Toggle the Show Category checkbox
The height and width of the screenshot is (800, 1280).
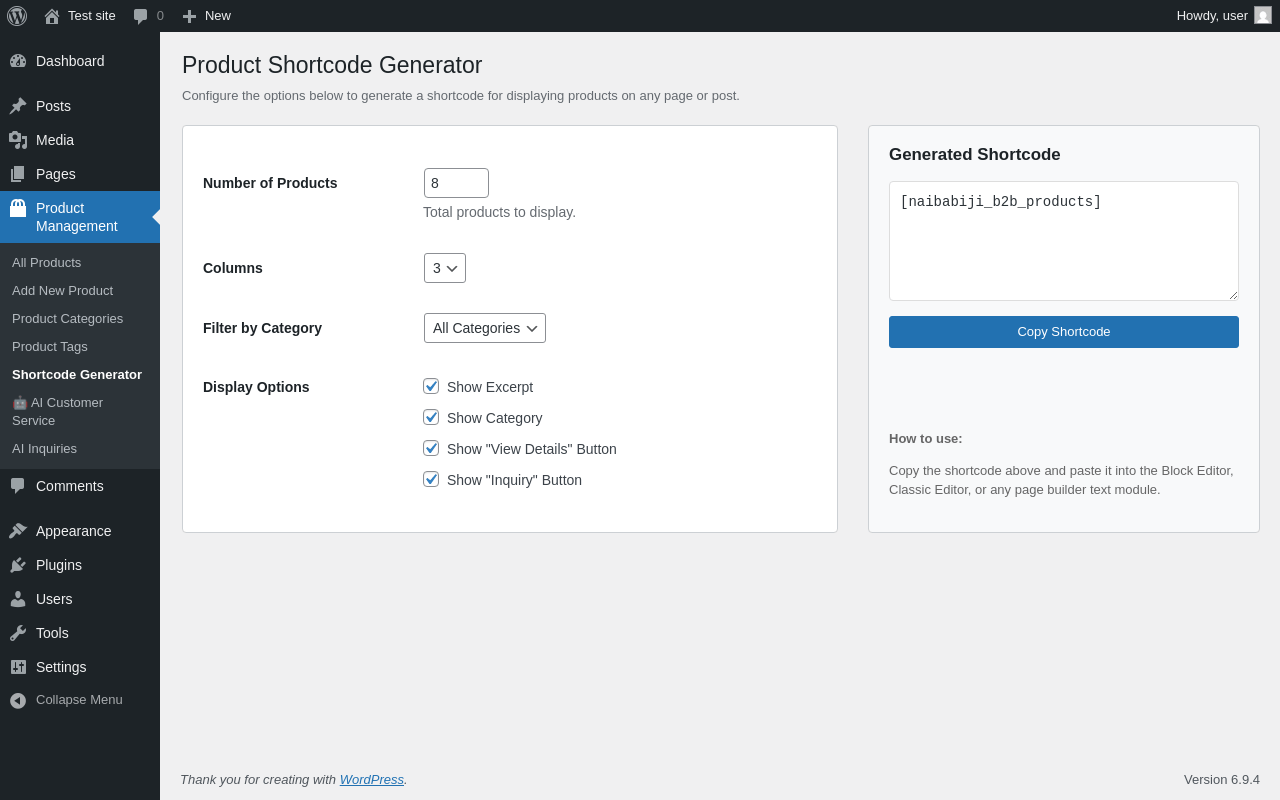tap(431, 417)
